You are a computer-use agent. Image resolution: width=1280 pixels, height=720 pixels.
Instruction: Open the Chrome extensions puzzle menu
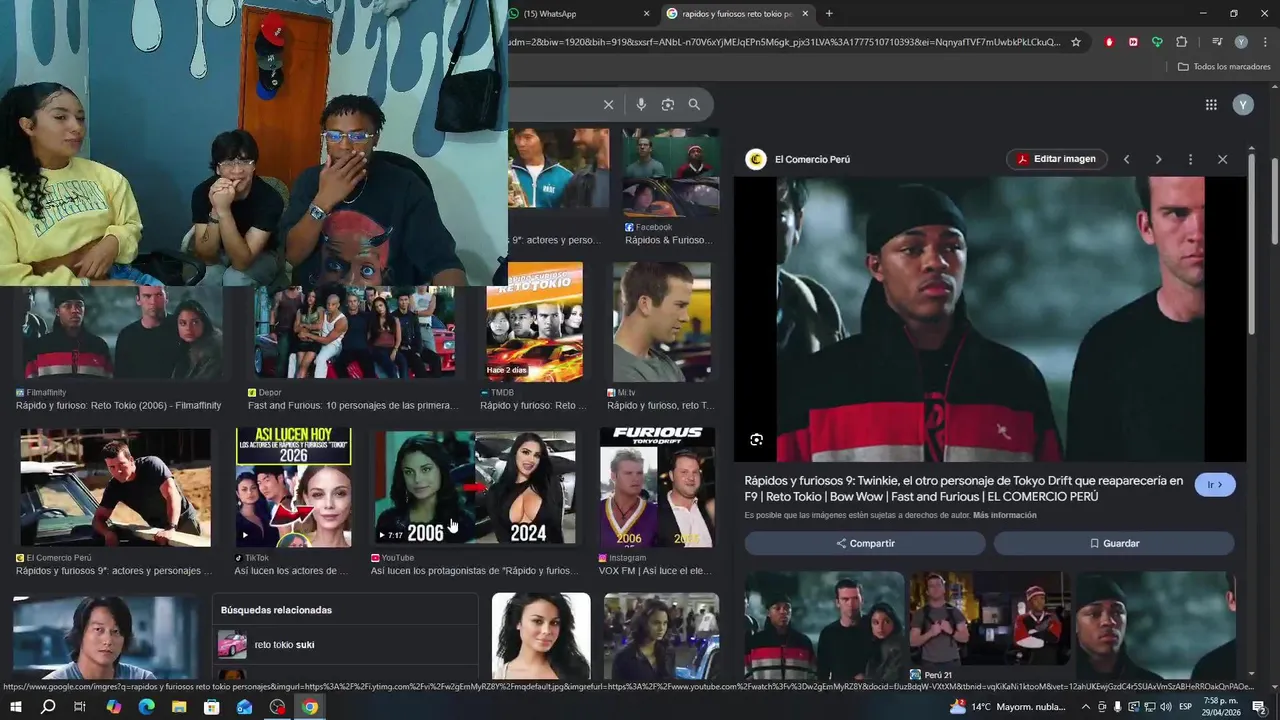tap(1181, 42)
